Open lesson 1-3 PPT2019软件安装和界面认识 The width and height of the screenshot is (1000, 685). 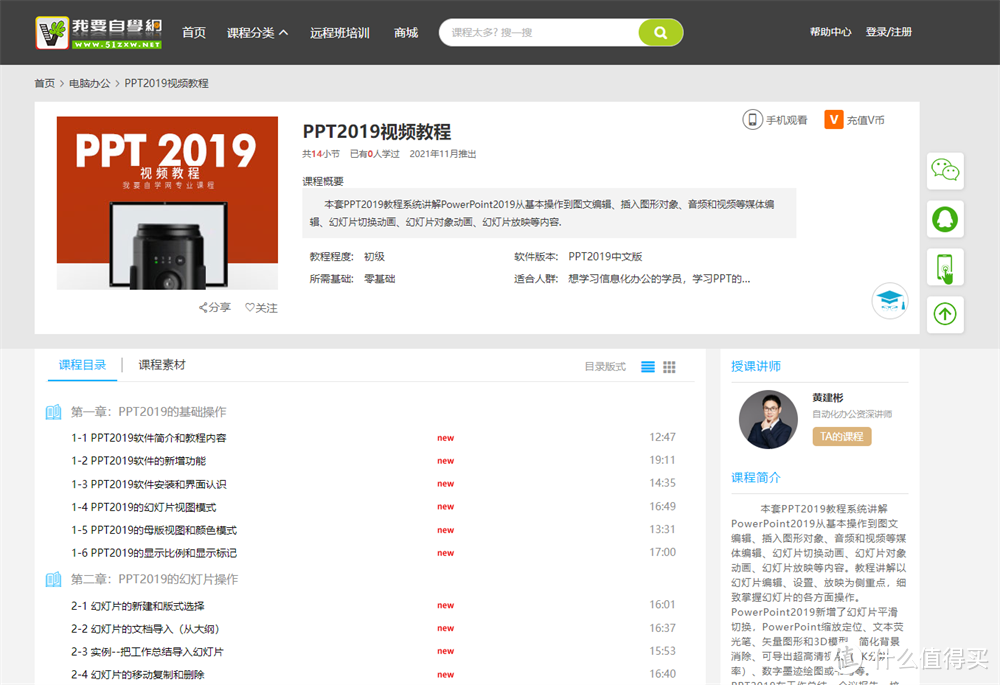point(149,484)
